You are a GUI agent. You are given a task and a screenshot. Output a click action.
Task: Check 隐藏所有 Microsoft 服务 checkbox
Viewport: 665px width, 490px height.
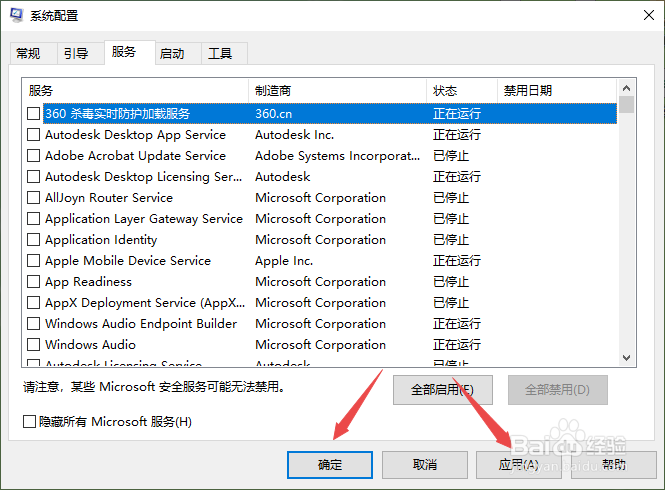[30, 422]
